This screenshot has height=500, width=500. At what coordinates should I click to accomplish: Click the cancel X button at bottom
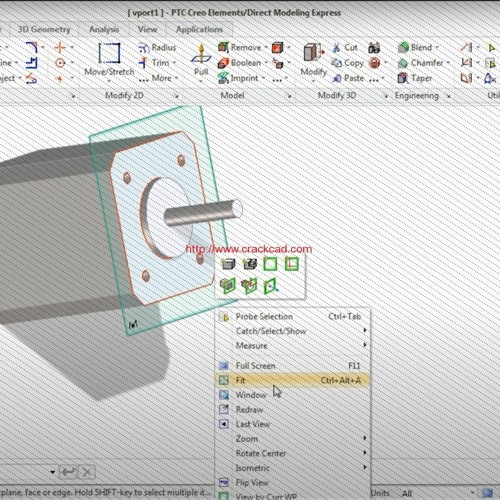coord(87,472)
